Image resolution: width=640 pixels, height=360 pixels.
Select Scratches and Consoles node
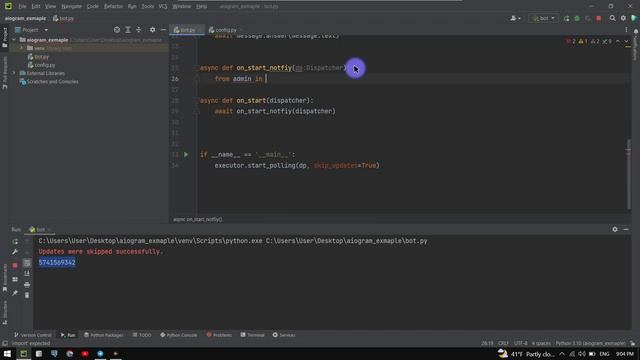click(x=53, y=82)
